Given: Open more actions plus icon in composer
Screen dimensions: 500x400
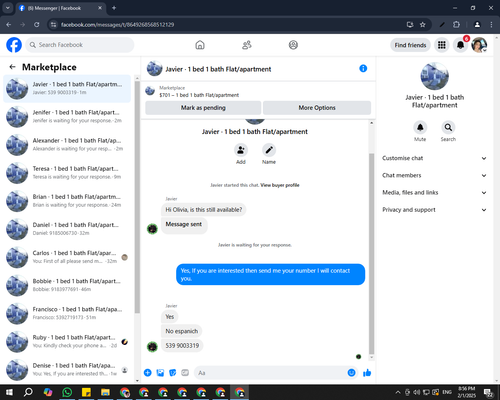Looking at the screenshot, I should tap(148, 373).
